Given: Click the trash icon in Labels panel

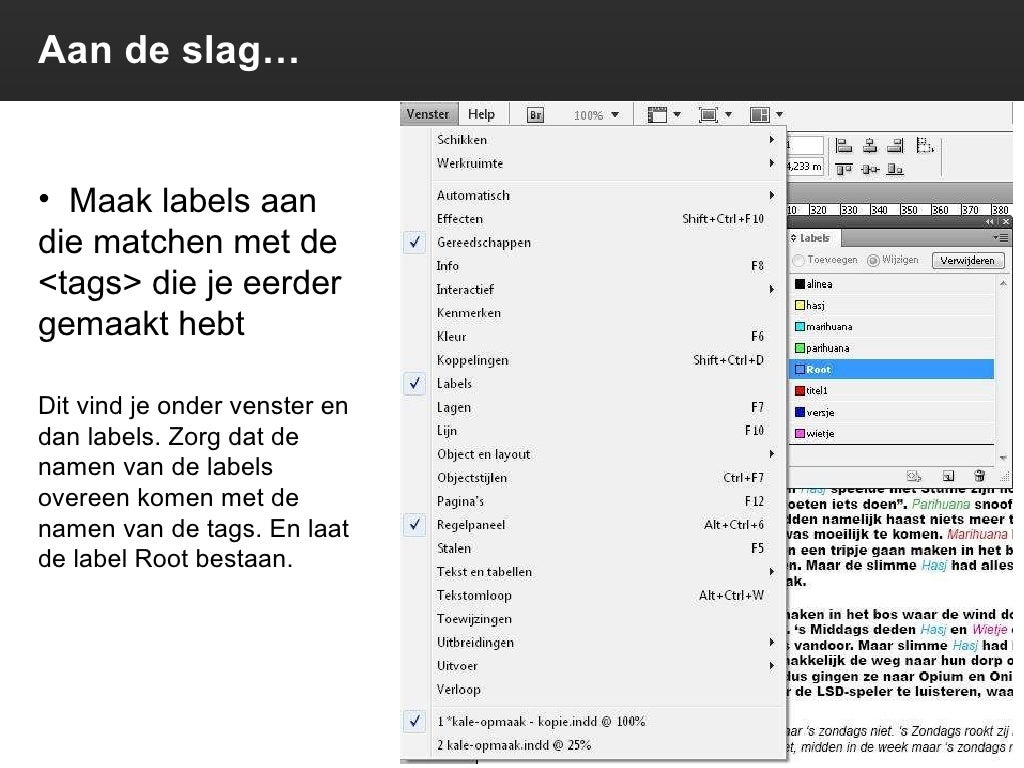Looking at the screenshot, I should [x=979, y=475].
